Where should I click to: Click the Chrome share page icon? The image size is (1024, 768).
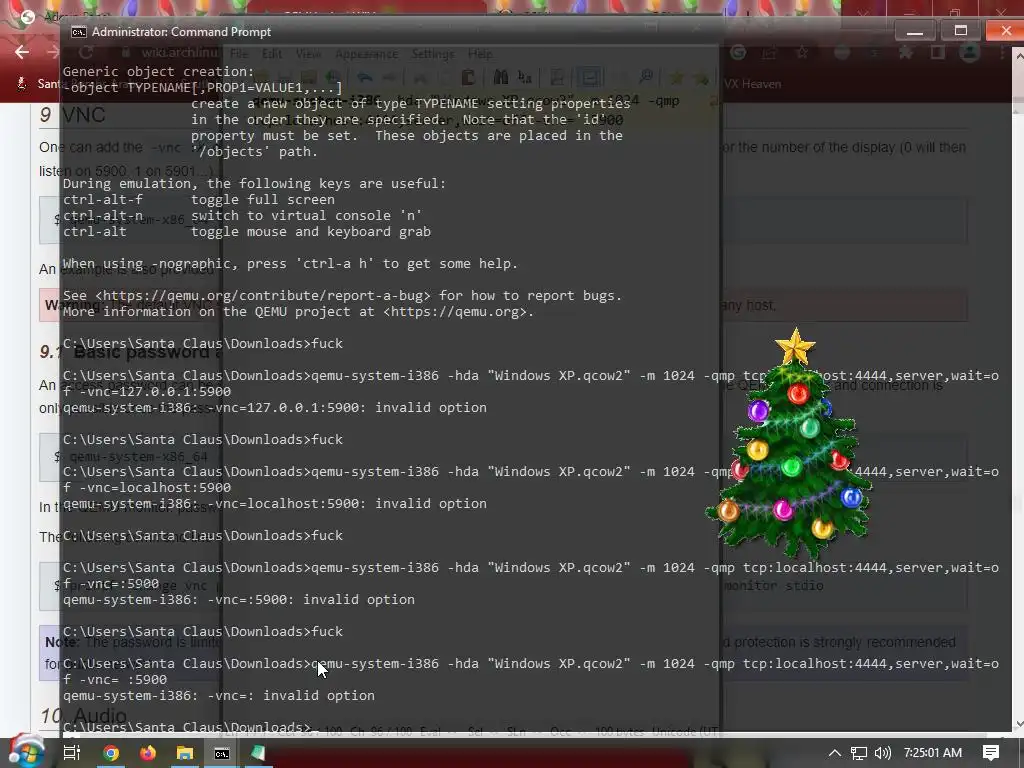click(x=770, y=53)
